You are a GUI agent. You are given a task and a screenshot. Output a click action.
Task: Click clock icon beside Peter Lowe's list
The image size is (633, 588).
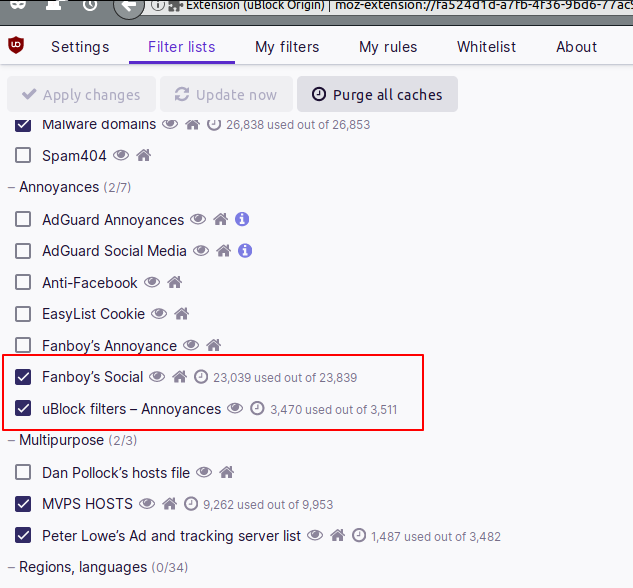pyautogui.click(x=359, y=536)
